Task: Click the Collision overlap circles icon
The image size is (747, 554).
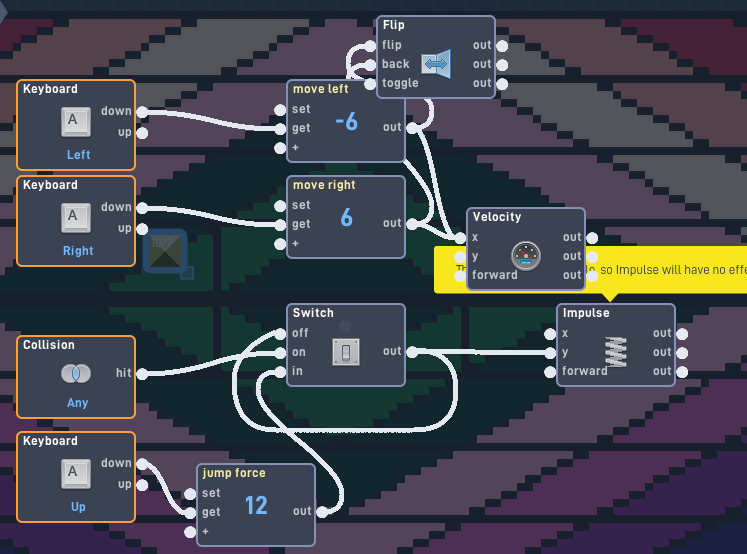Action: [76, 373]
